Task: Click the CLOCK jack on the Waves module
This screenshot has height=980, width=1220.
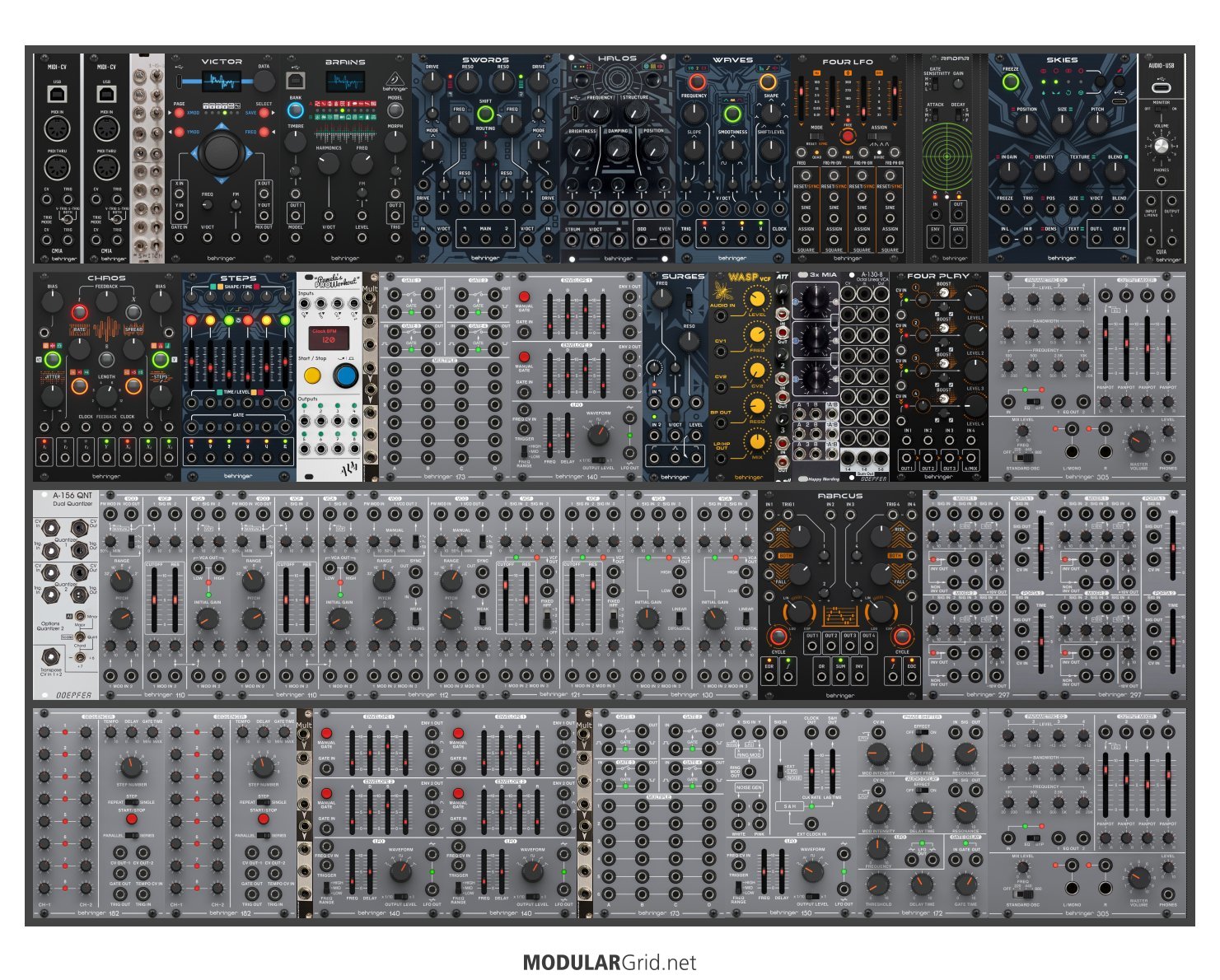Action: pos(778,238)
